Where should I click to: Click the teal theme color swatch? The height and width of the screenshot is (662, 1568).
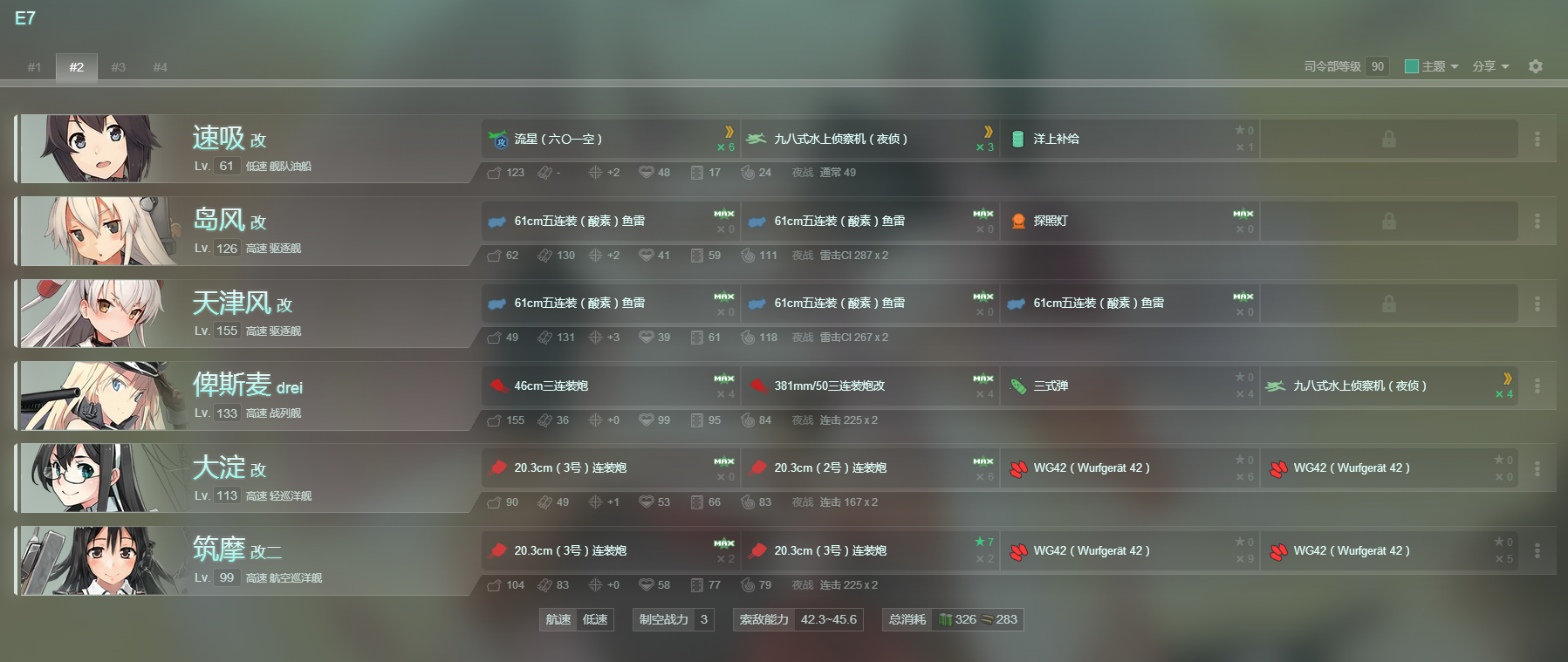tap(1412, 66)
